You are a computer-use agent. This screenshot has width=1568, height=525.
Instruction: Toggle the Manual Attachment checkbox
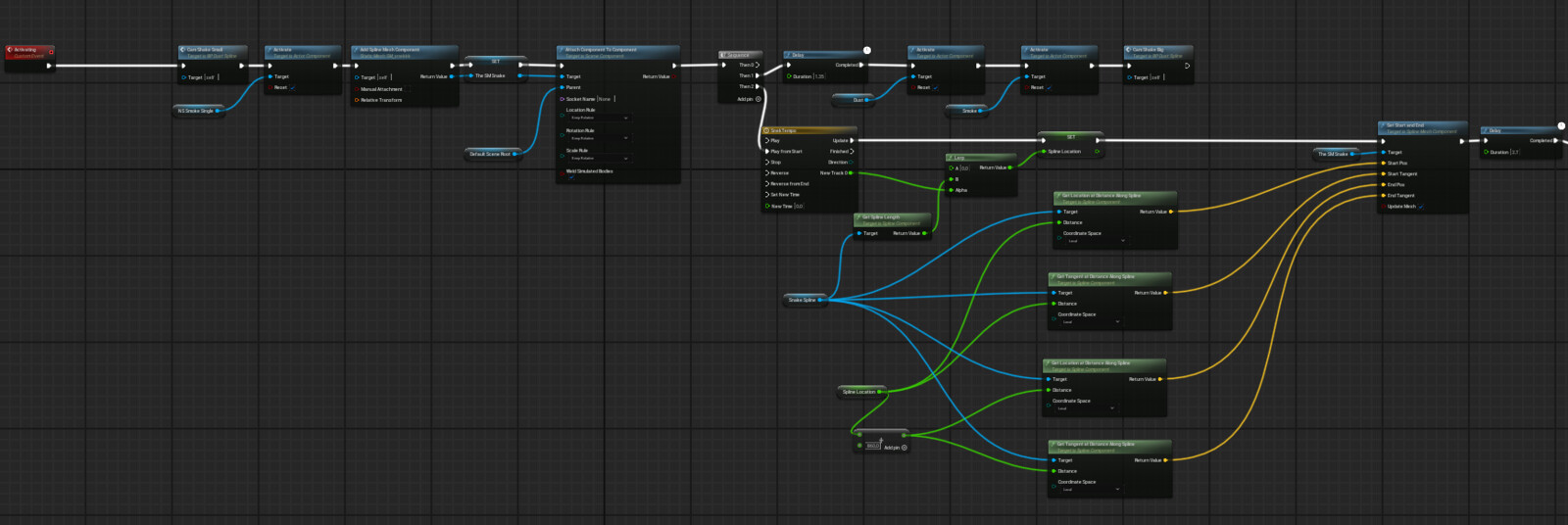(x=407, y=89)
